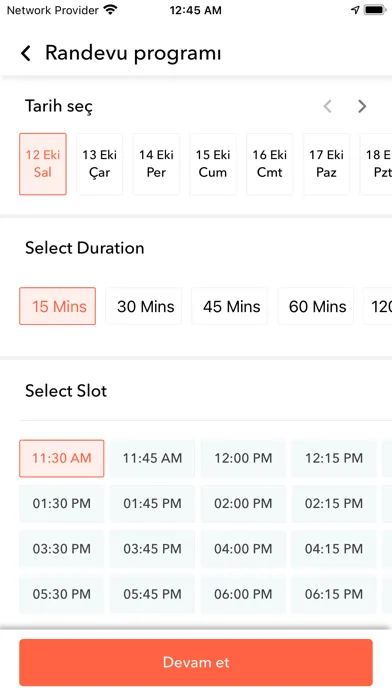Tap the battery icon in status bar
This screenshot has width=392, height=696.
pyautogui.click(x=375, y=10)
